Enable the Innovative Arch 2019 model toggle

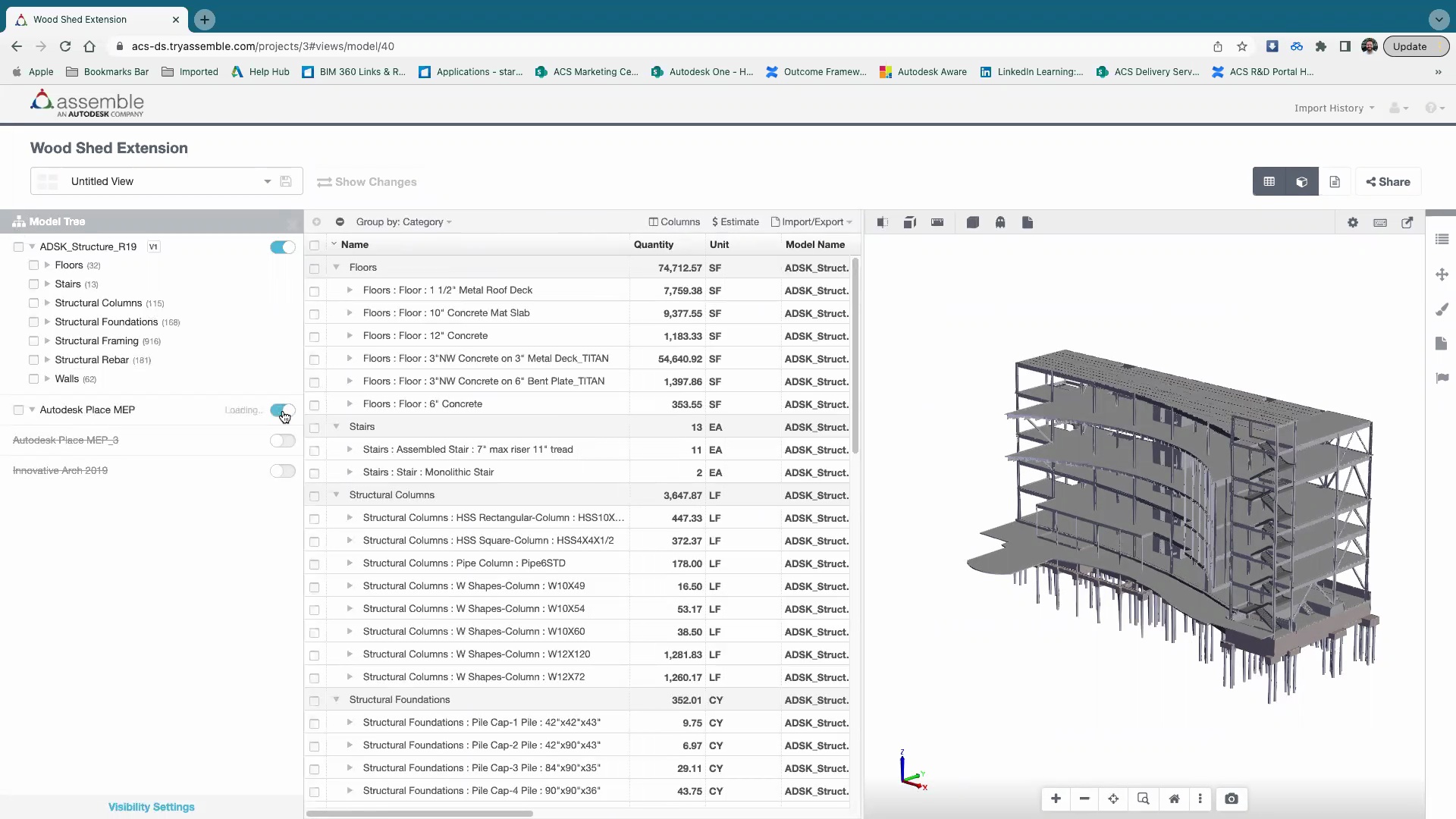(281, 471)
